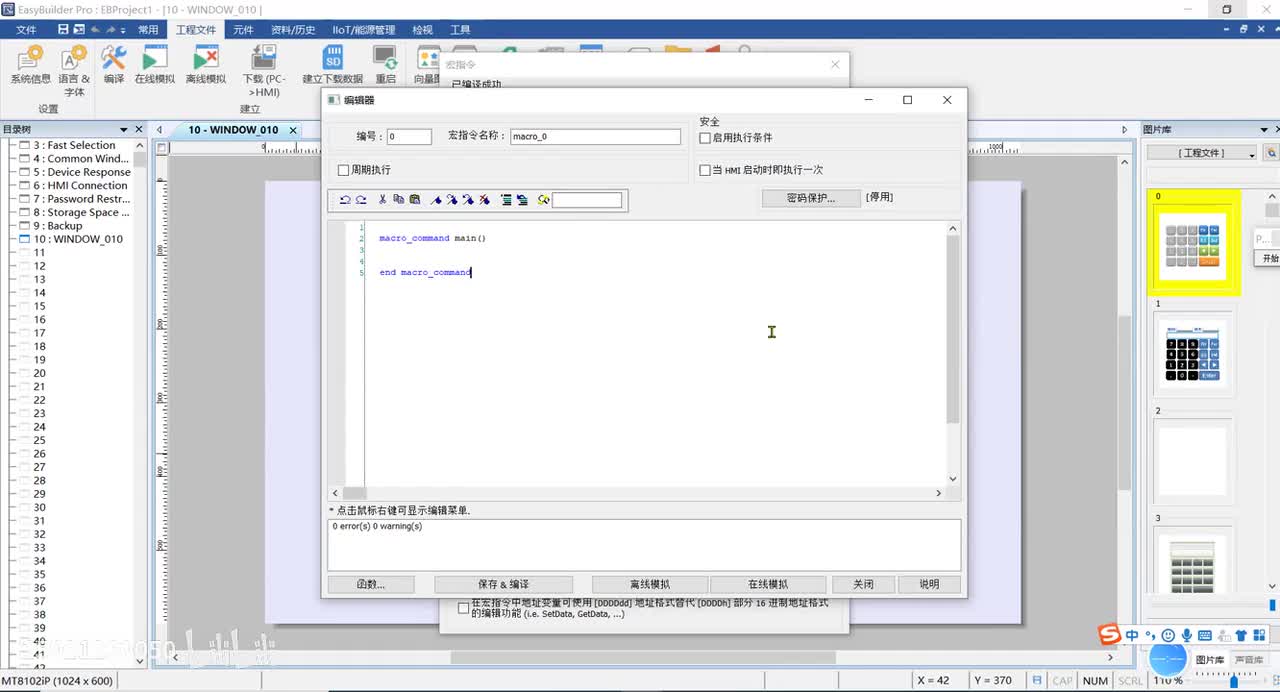This screenshot has width=1280, height=692.
Task: Click the Redo icon in macro editor toolbar
Action: [361, 200]
